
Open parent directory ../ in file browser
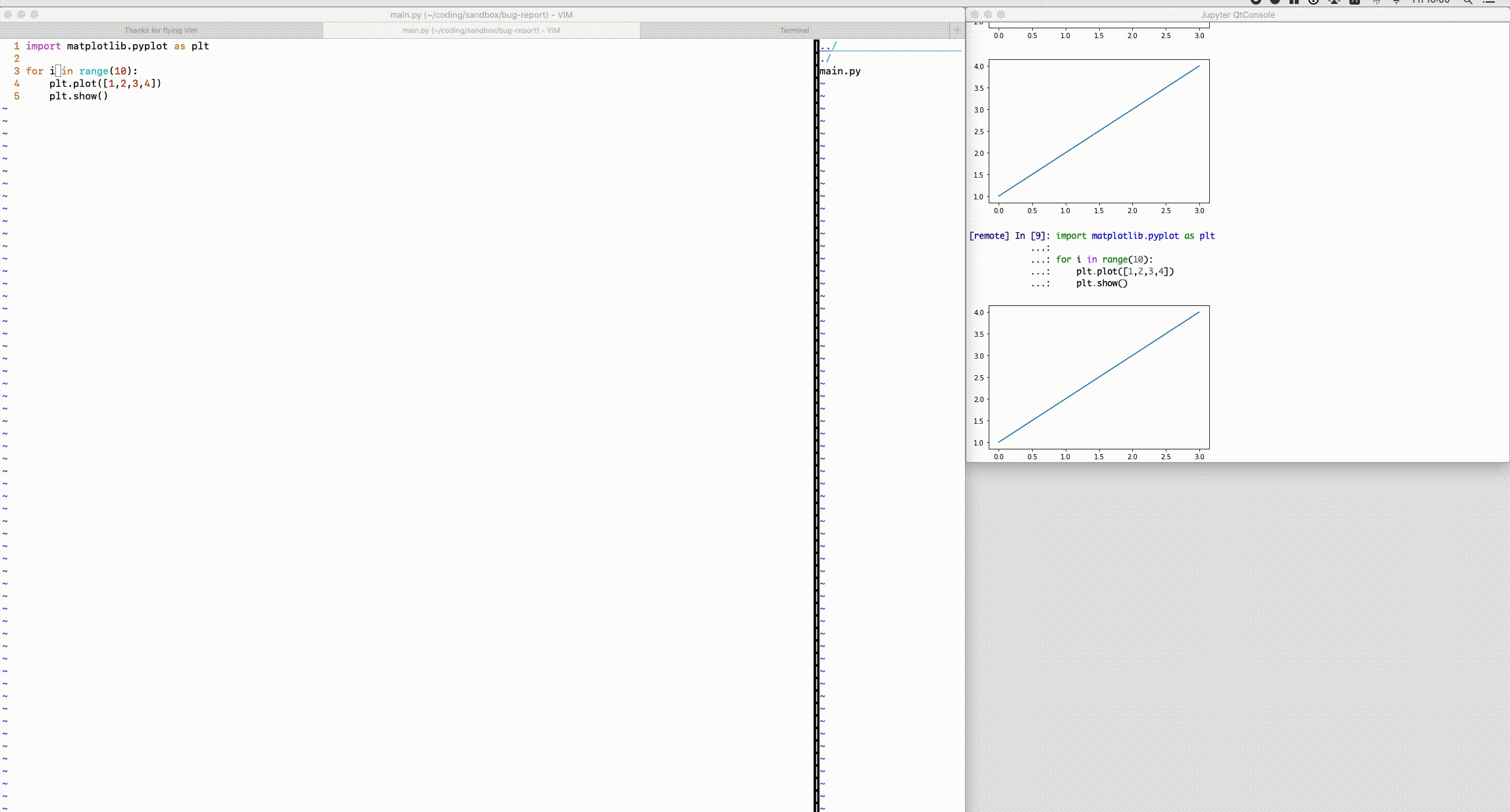(x=828, y=46)
